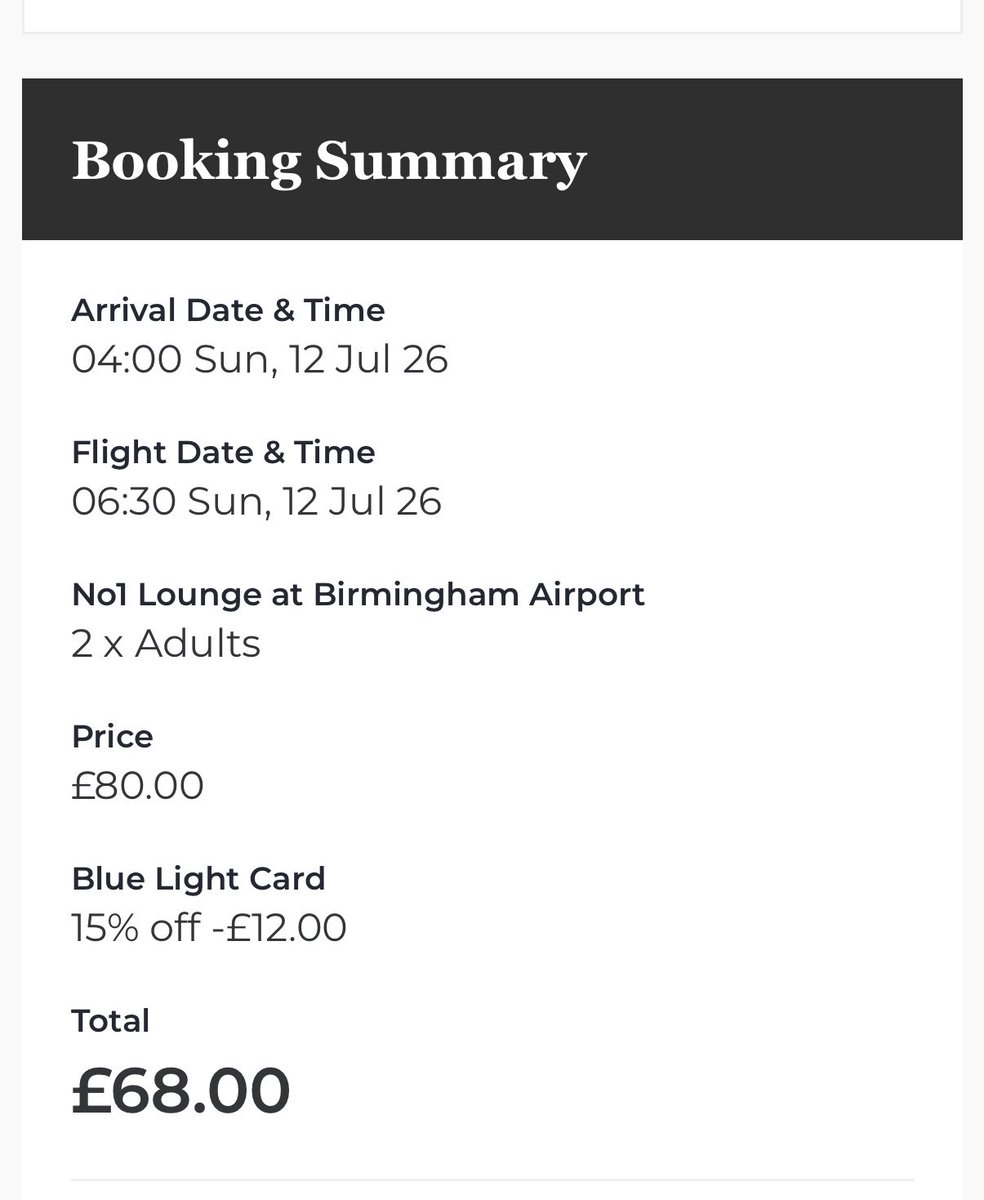Screen dimensions: 984x1200
Task: Click the divider line below the total
Action: [492, 1180]
